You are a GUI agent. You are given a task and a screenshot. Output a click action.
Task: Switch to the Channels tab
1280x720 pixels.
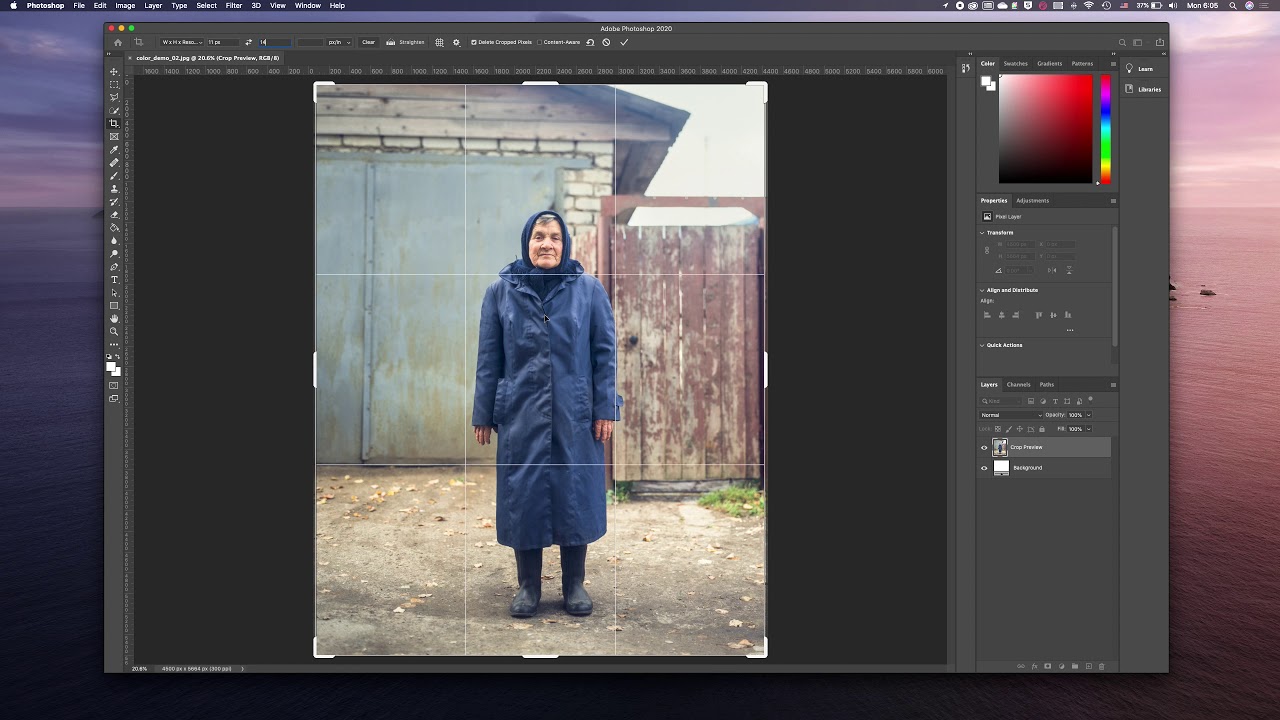(1018, 384)
